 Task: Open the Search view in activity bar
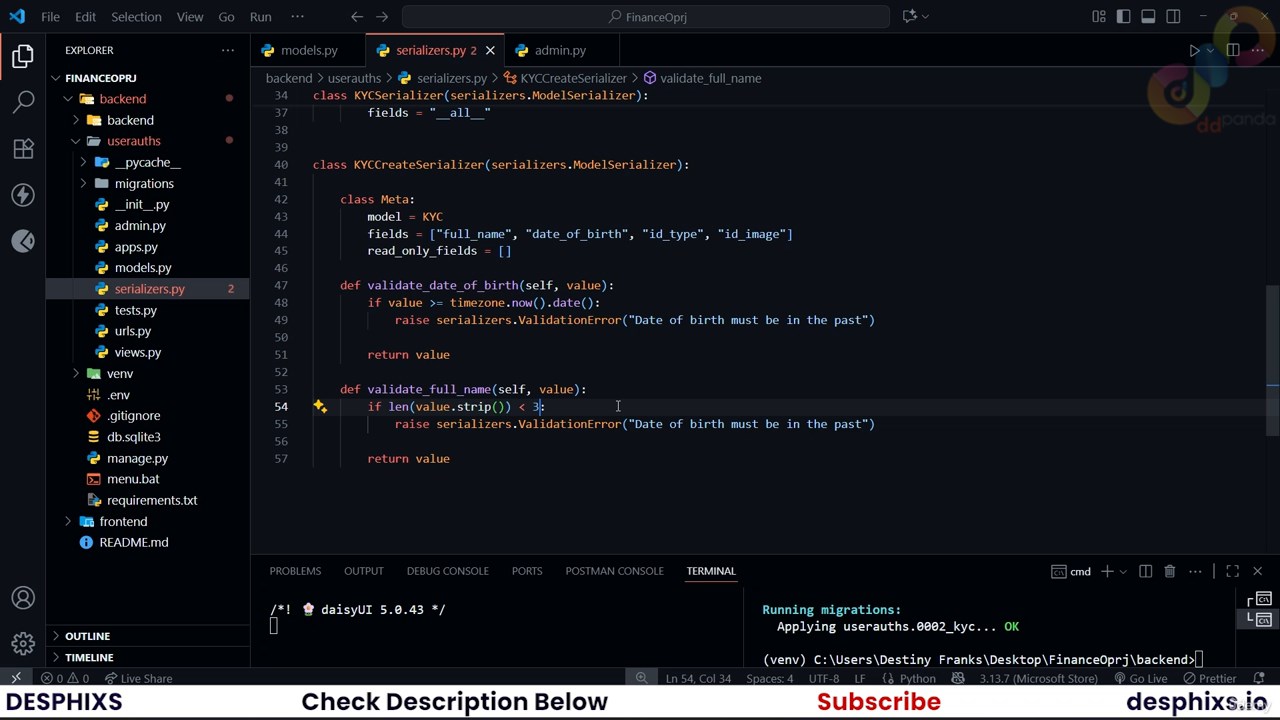tap(23, 102)
